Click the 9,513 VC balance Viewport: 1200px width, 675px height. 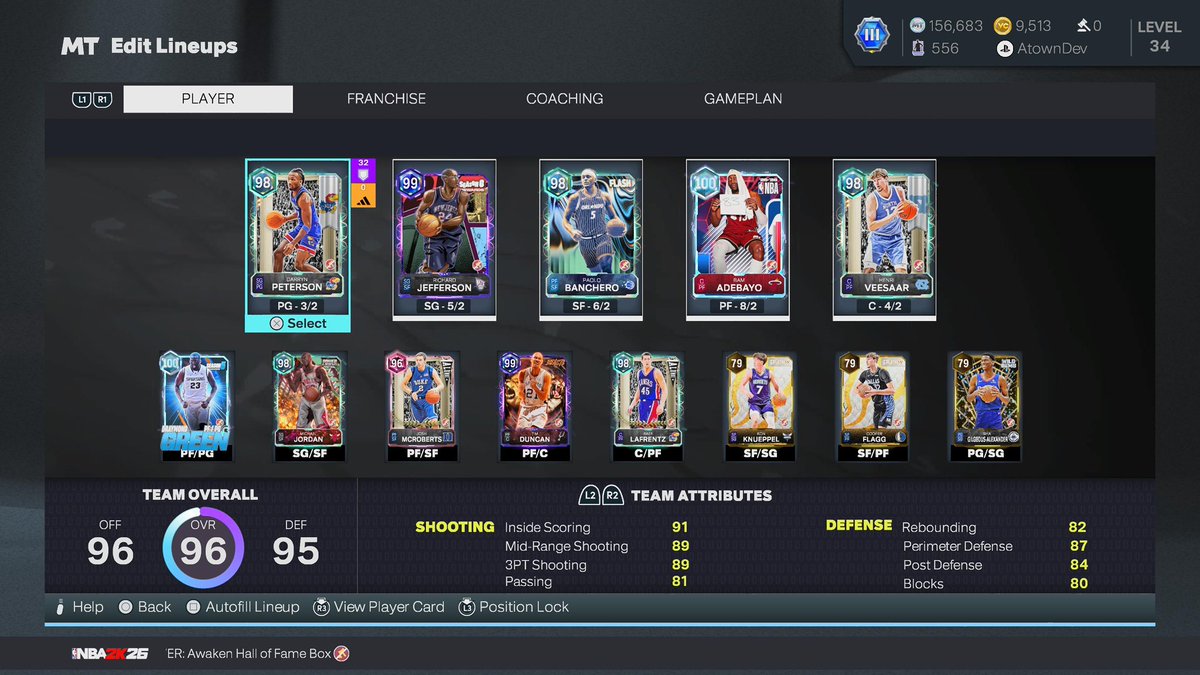pos(1034,26)
